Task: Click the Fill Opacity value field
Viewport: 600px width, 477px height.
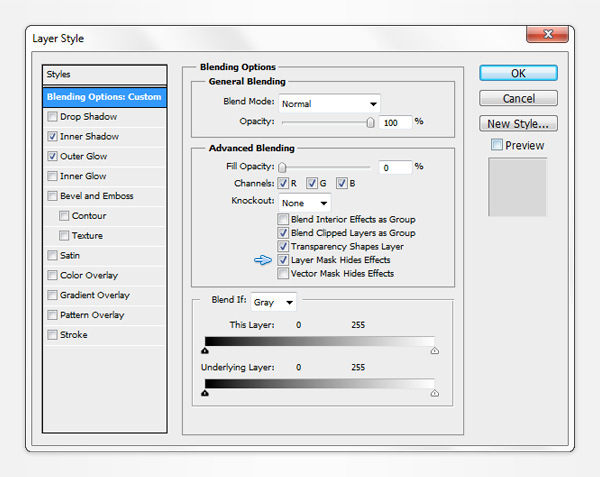Action: click(x=394, y=167)
